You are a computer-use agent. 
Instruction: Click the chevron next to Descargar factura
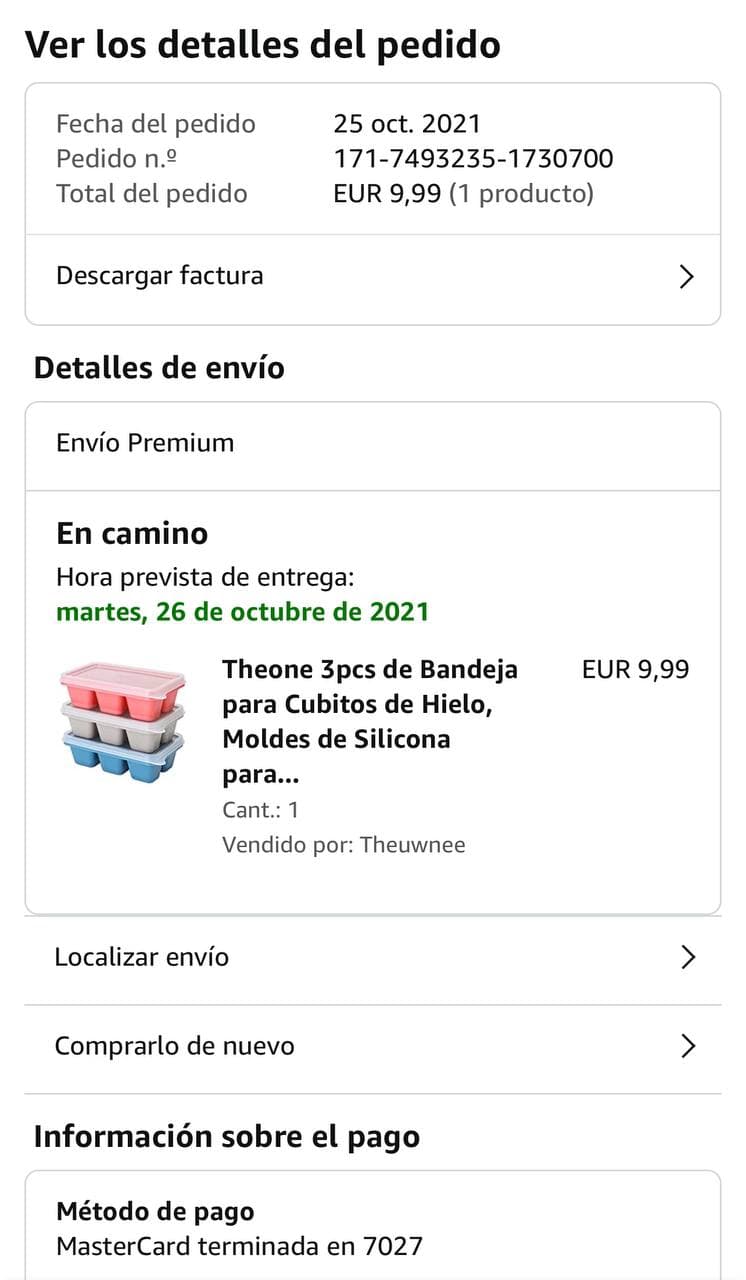tap(686, 277)
